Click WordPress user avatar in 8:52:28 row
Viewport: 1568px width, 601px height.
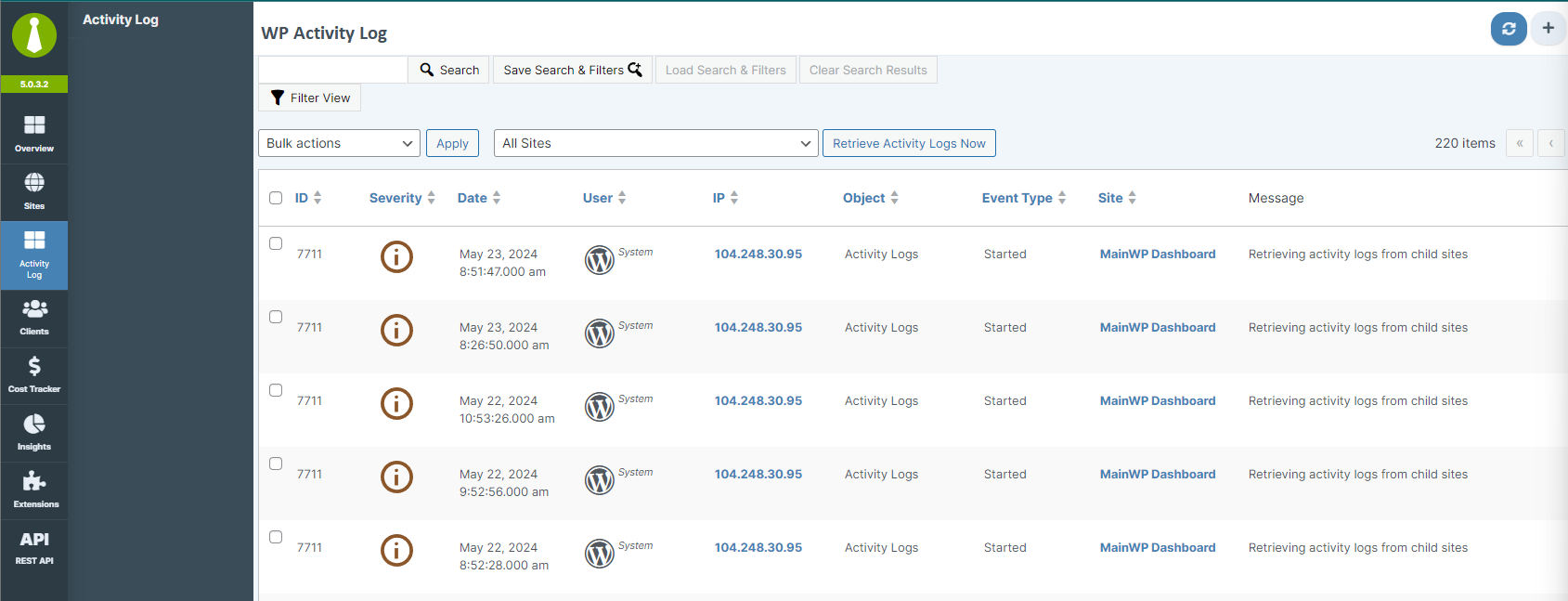600,554
